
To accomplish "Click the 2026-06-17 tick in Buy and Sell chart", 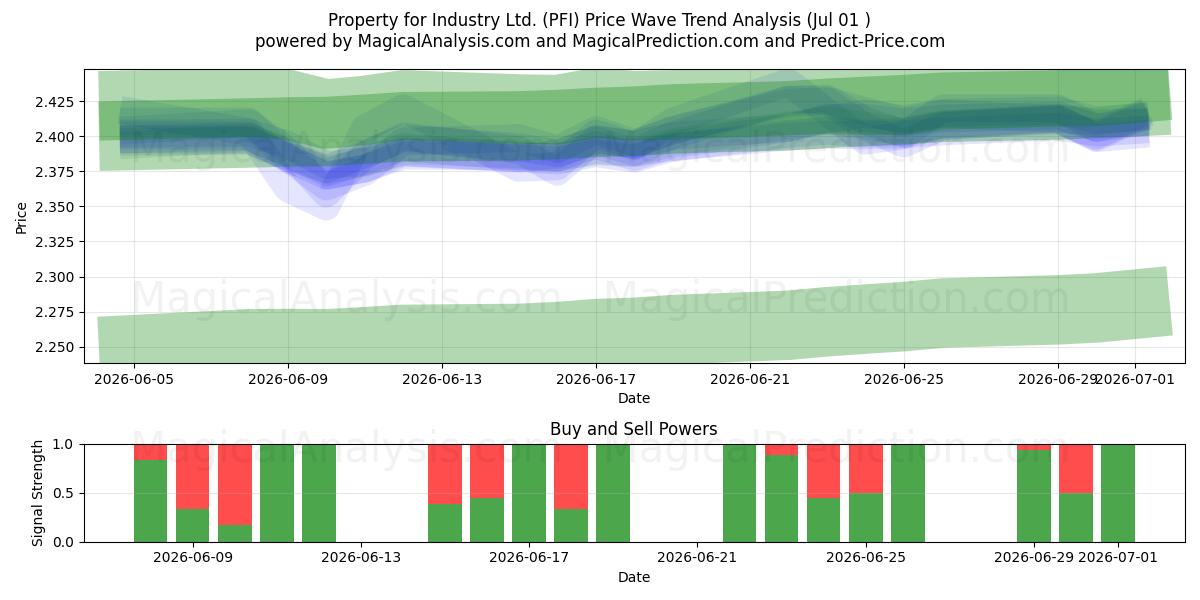I will (x=528, y=558).
